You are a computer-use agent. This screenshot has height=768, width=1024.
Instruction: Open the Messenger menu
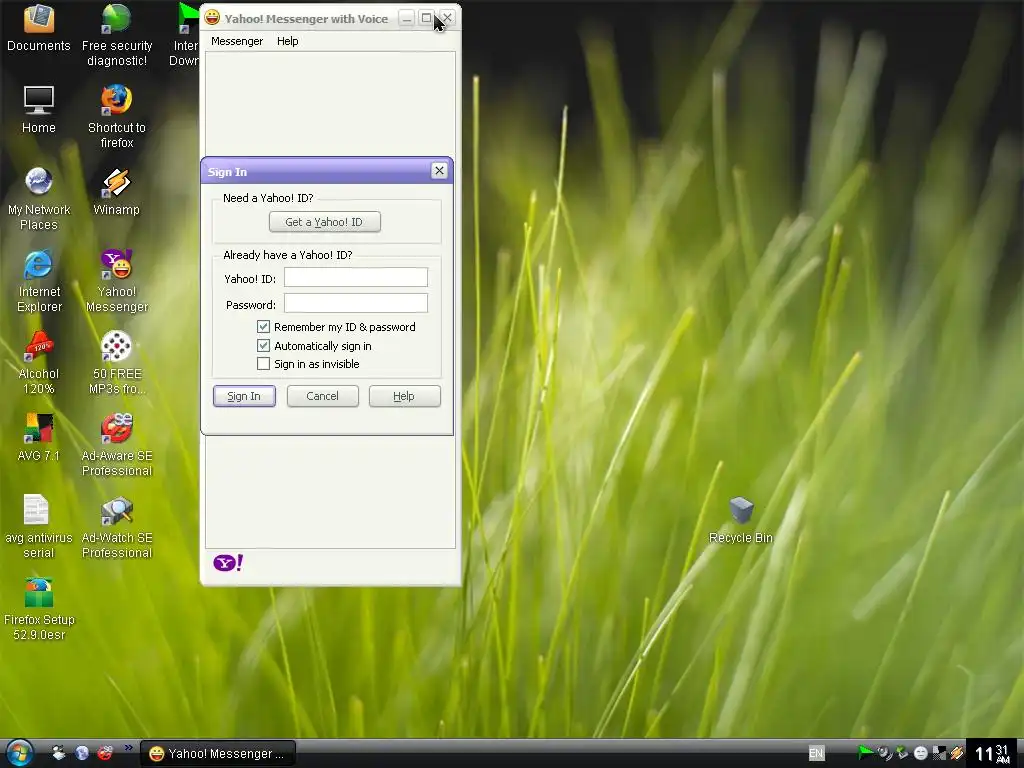point(237,41)
